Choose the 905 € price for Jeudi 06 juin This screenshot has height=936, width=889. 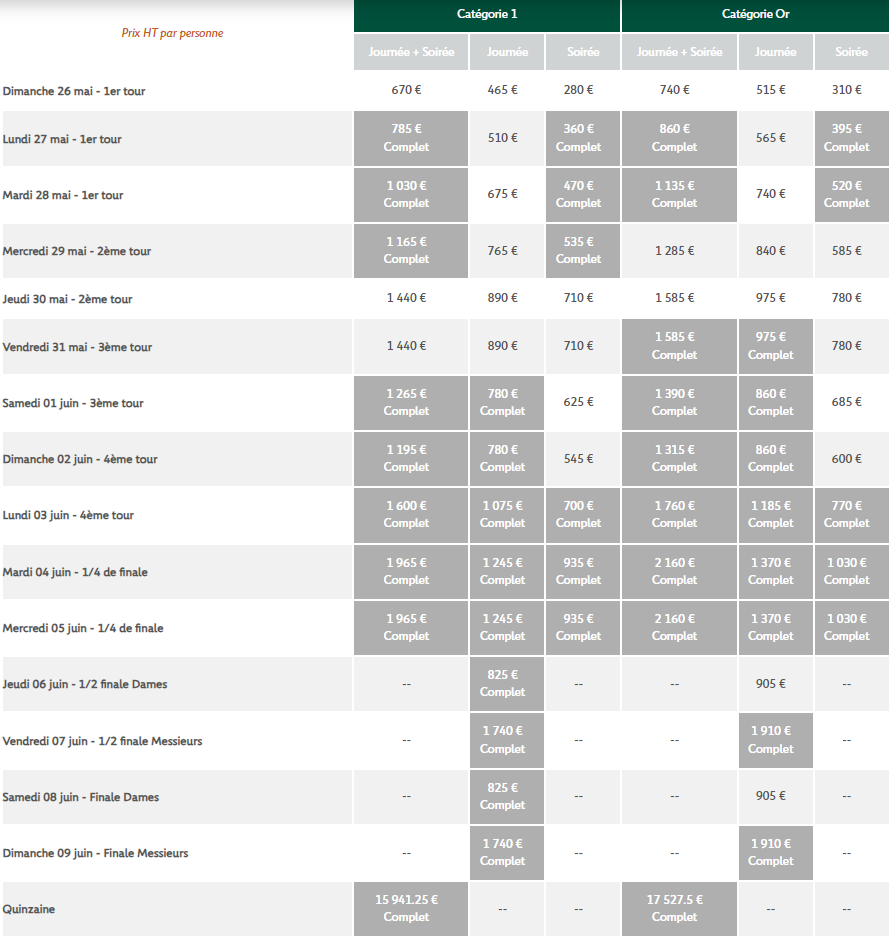pyautogui.click(x=770, y=684)
